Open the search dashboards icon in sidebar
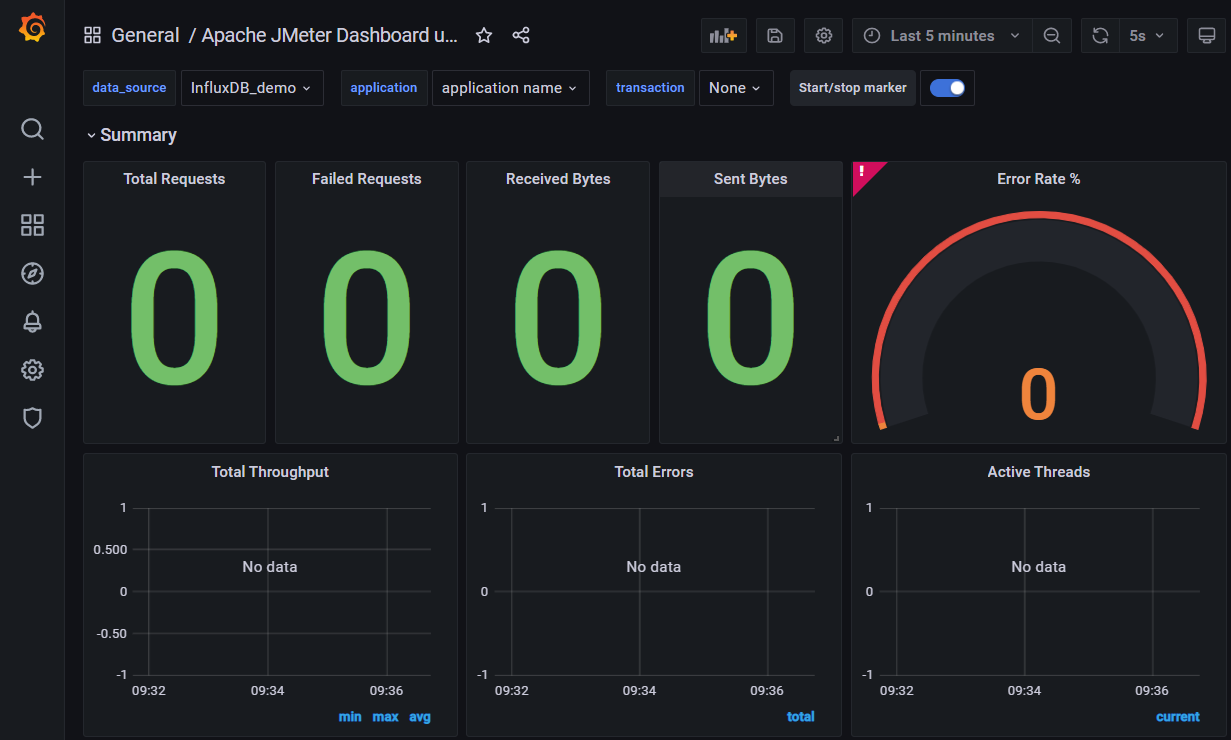The width and height of the screenshot is (1231, 740). tap(32, 129)
